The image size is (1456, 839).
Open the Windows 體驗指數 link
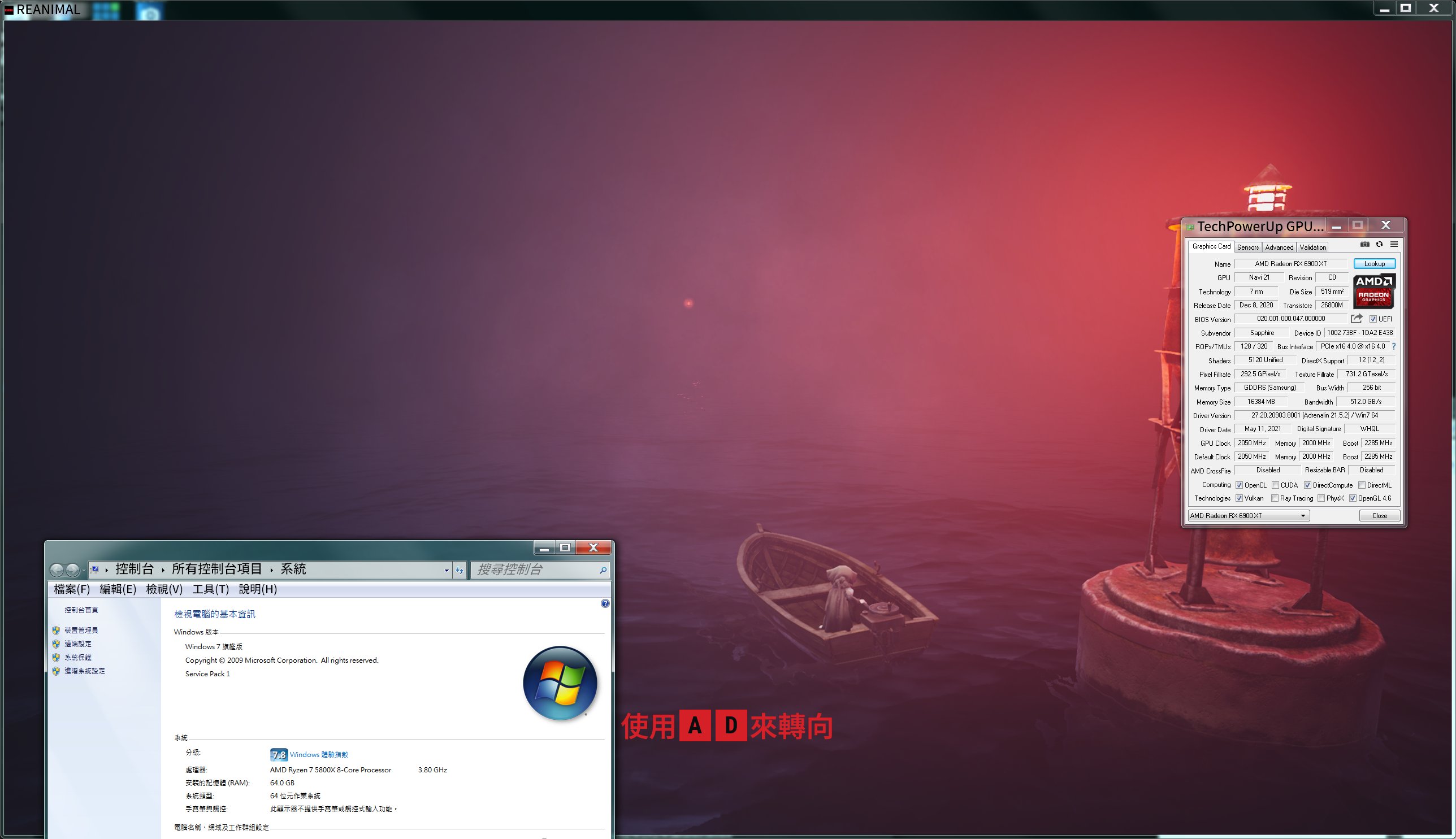319,755
